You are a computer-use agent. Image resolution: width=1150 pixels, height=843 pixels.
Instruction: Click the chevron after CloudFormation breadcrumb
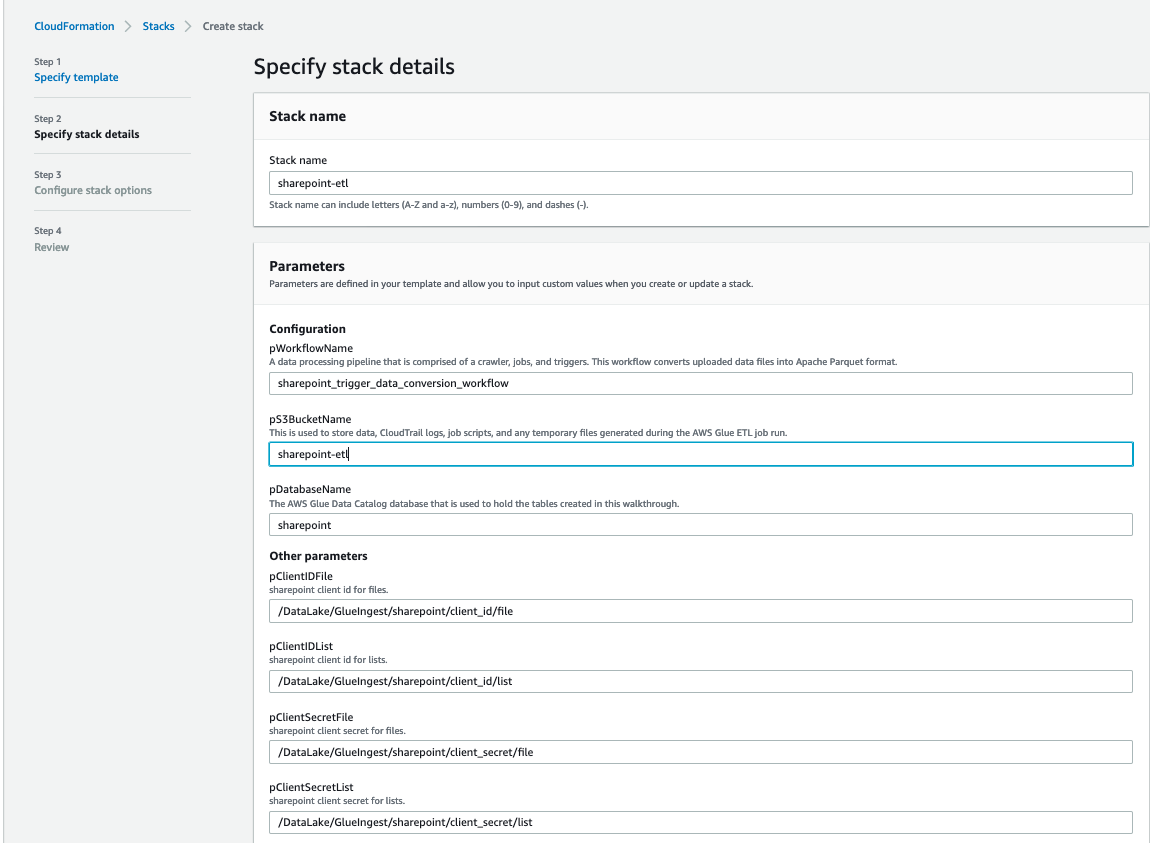click(128, 26)
